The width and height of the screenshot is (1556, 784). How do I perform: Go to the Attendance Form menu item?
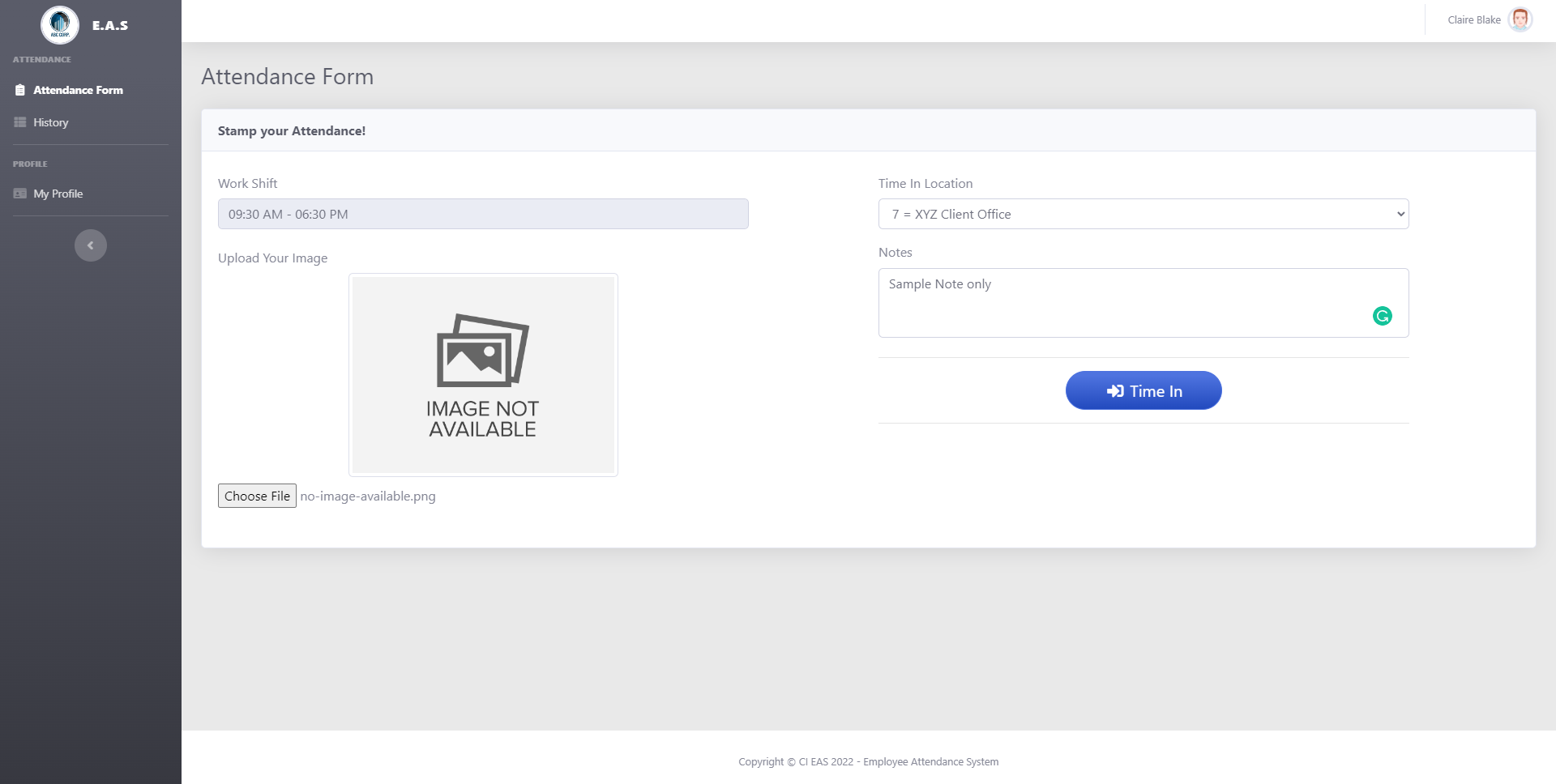[x=78, y=90]
